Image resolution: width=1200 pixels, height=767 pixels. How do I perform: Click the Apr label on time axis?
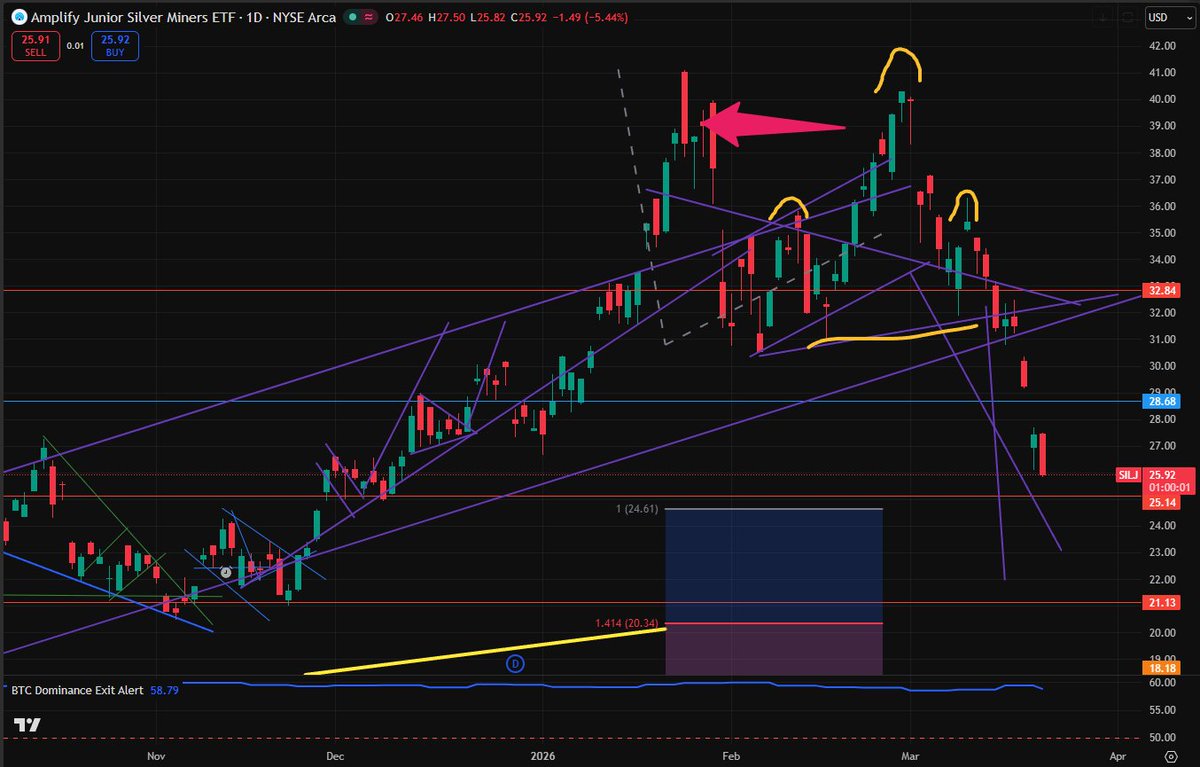pos(1118,755)
